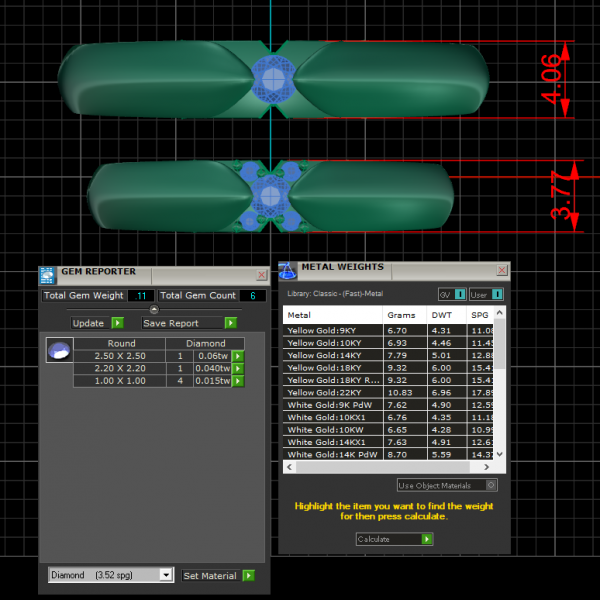Click the Metal Weights scale icon
Screen dimensions: 600x600
(x=287, y=270)
